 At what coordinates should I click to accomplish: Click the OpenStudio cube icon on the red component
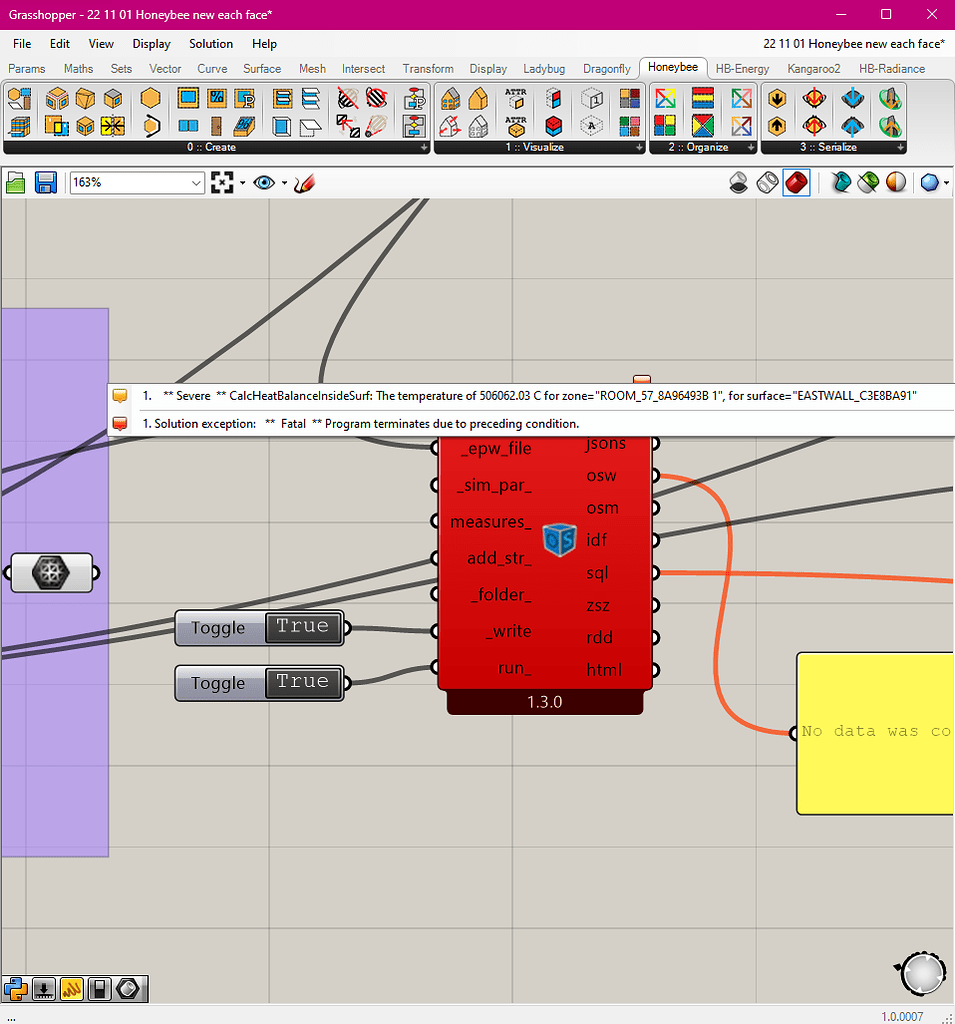point(559,539)
